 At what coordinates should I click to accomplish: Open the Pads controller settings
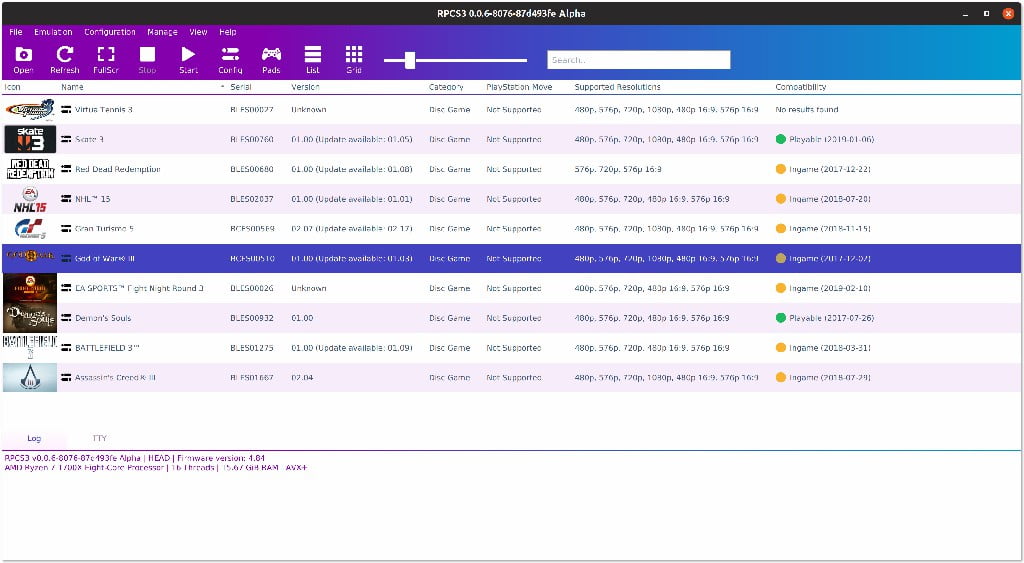coord(271,58)
